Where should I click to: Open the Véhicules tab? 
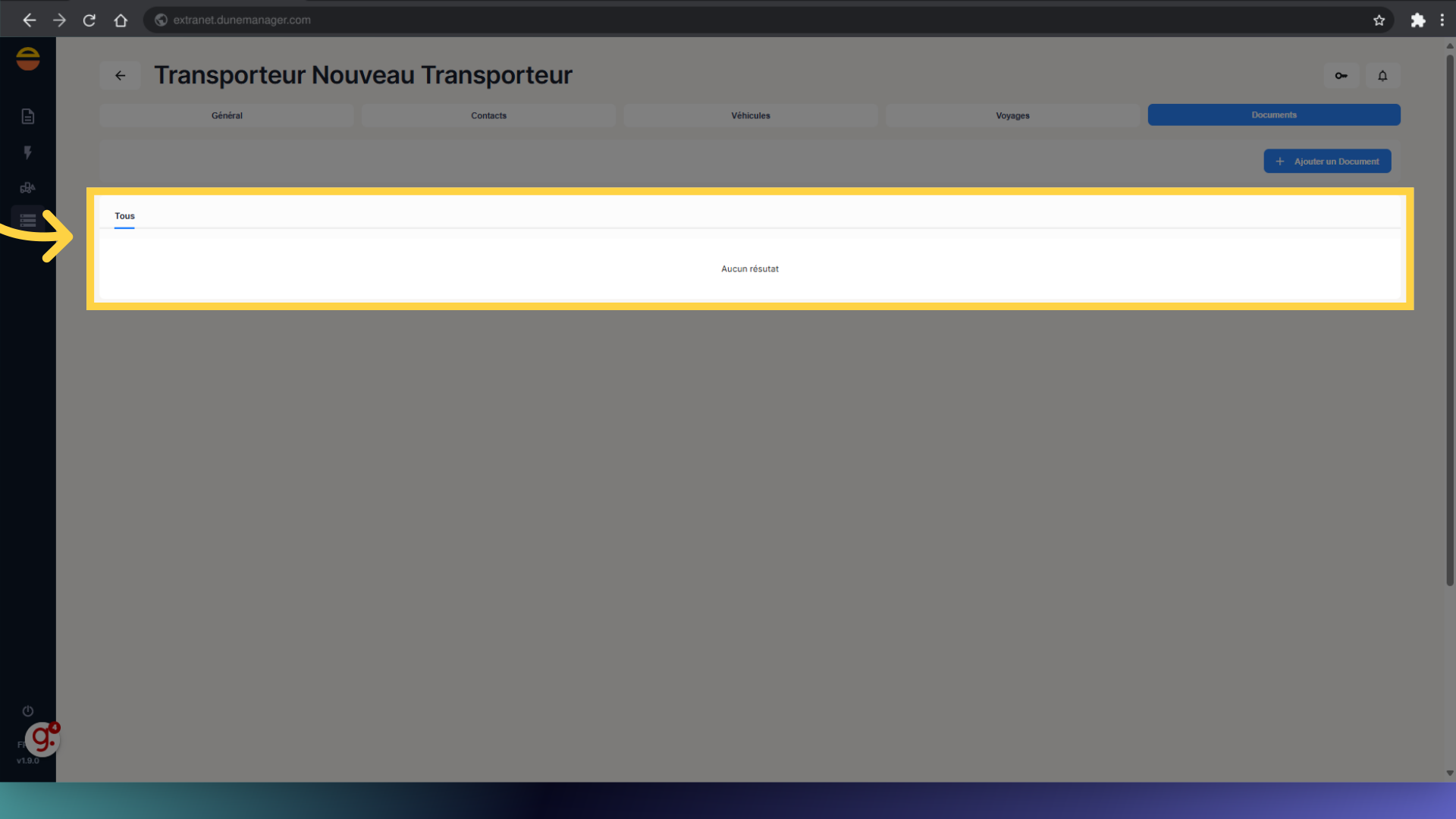coord(750,115)
